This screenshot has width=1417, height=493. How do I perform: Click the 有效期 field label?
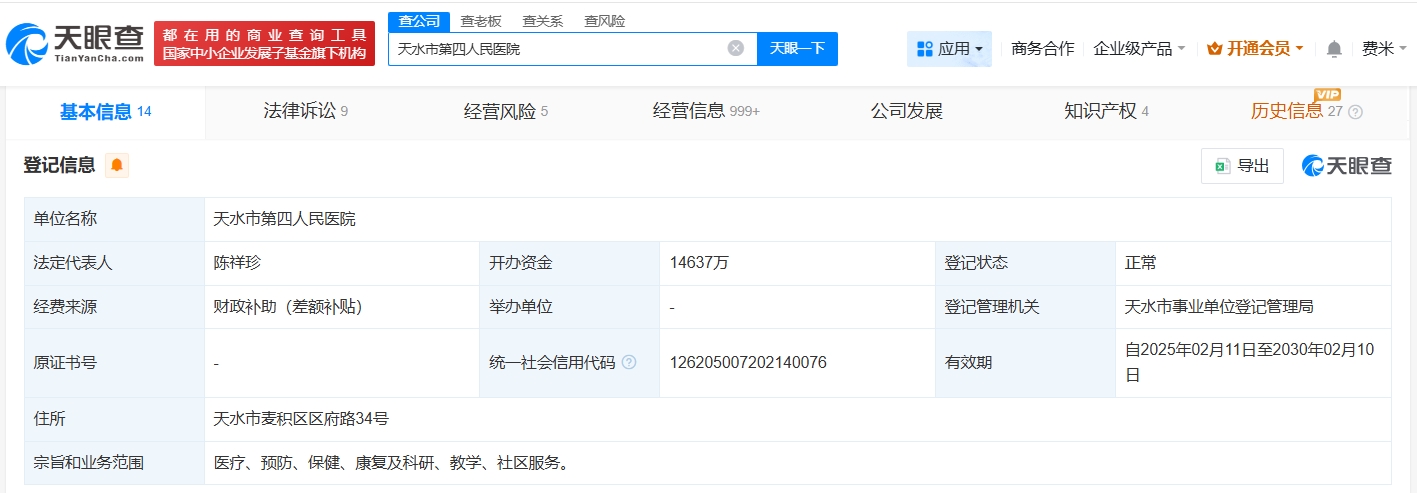[969, 362]
